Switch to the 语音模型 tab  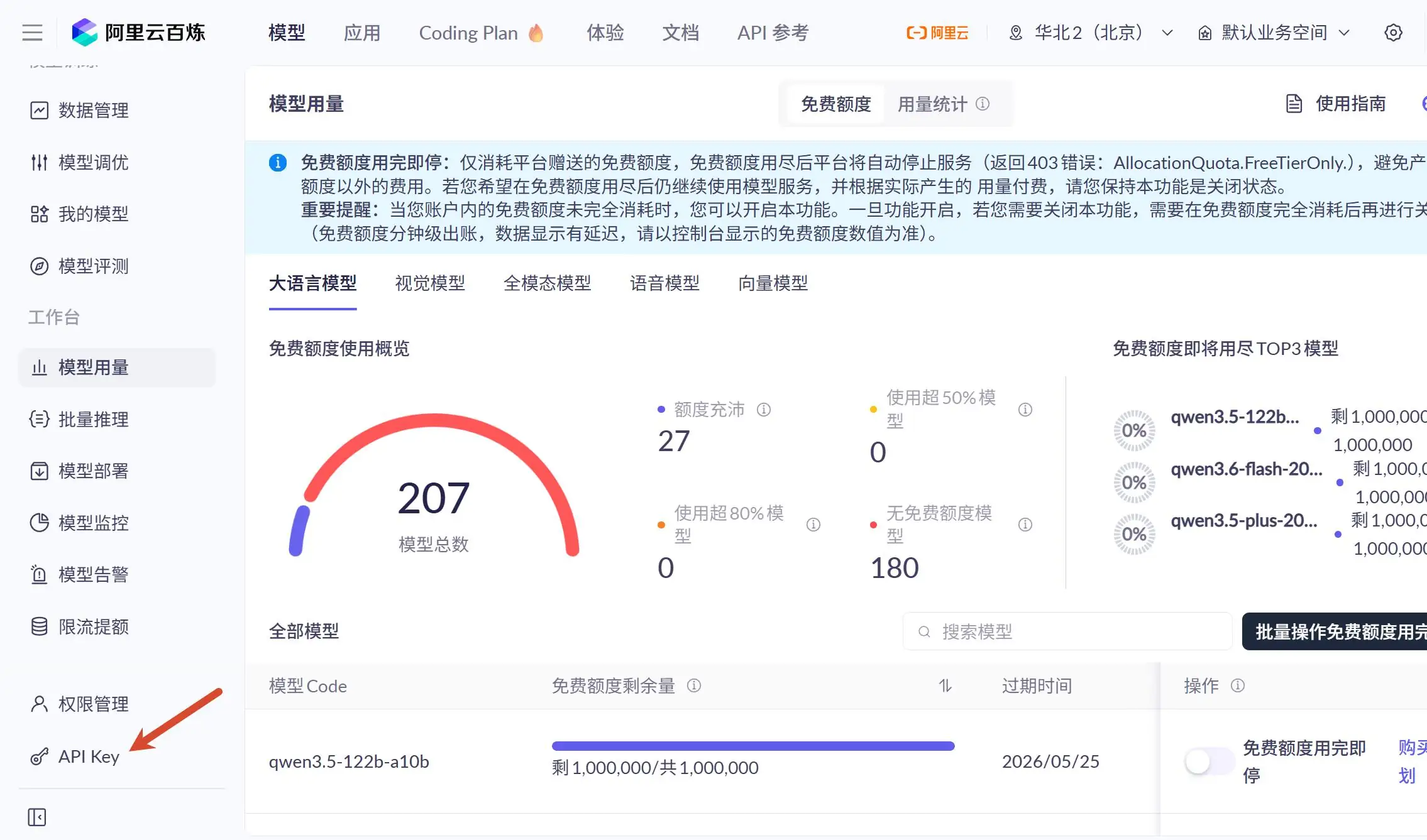coord(664,283)
